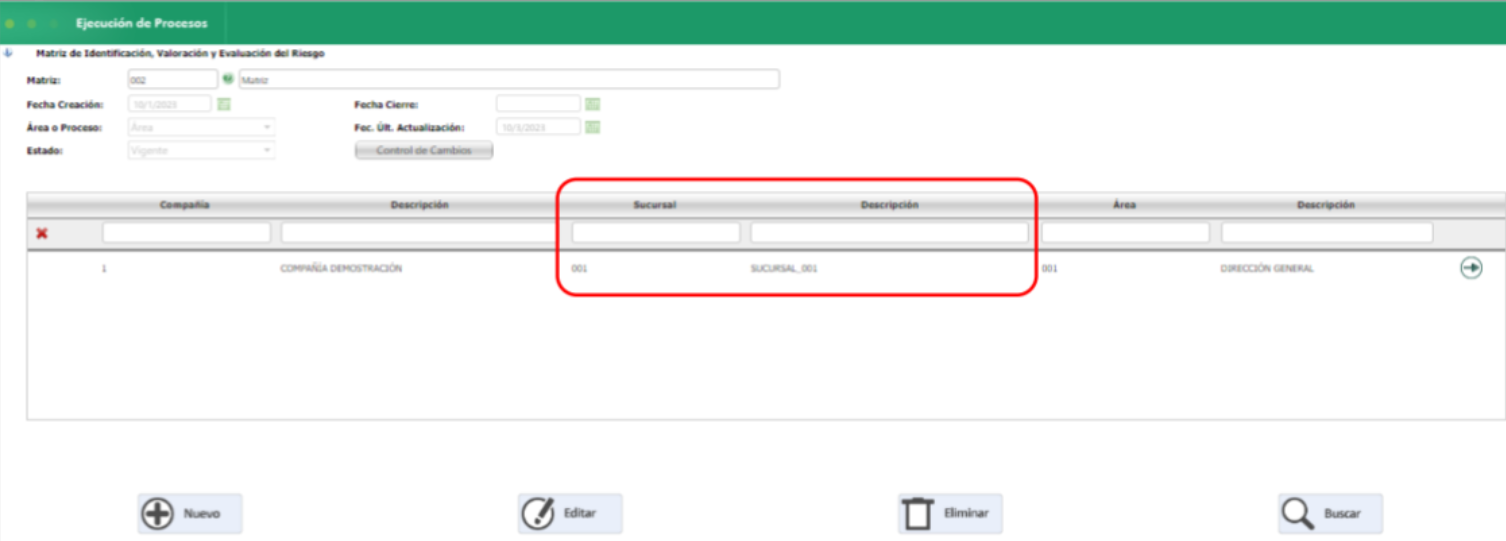This screenshot has width=1506, height=541.
Task: Click the Nuevo button
Action: [x=190, y=513]
